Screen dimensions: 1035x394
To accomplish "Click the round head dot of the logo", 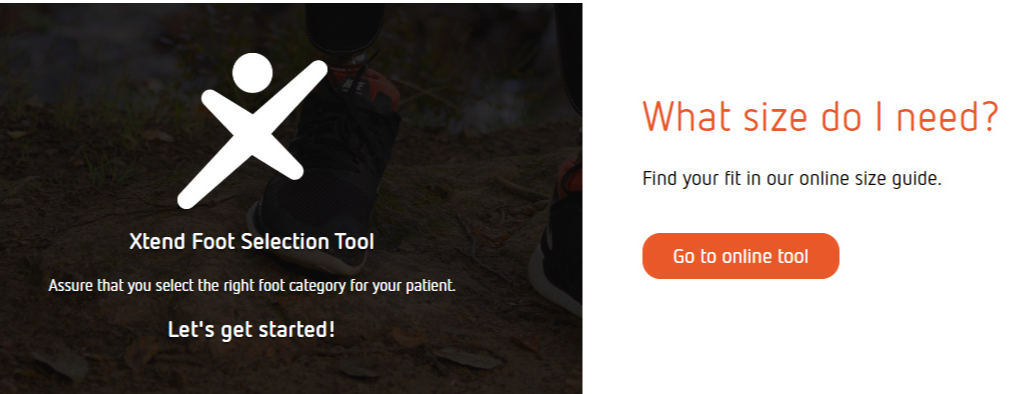I will pyautogui.click(x=252, y=73).
